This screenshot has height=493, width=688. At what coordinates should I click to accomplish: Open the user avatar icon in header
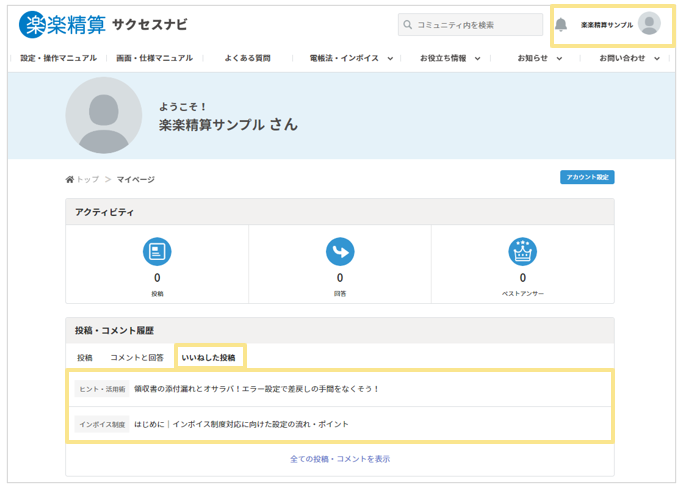pyautogui.click(x=649, y=24)
